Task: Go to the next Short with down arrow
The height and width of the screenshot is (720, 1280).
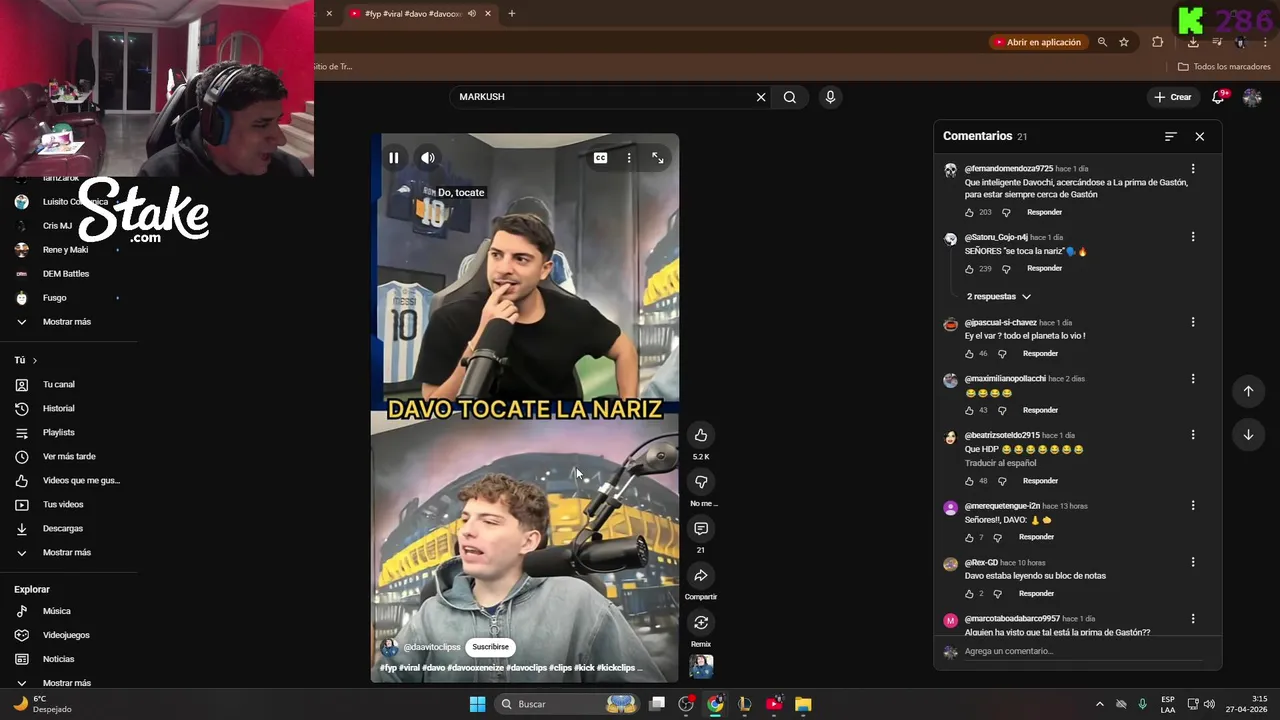Action: point(1248,435)
